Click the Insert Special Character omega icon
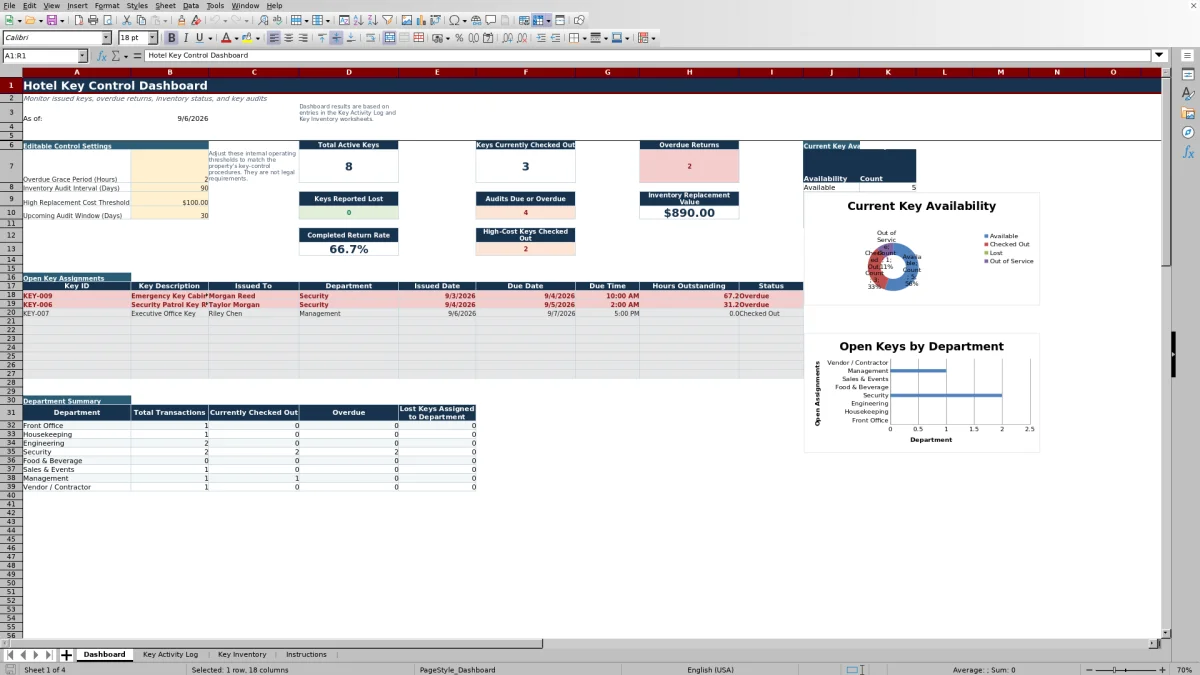 coord(454,20)
